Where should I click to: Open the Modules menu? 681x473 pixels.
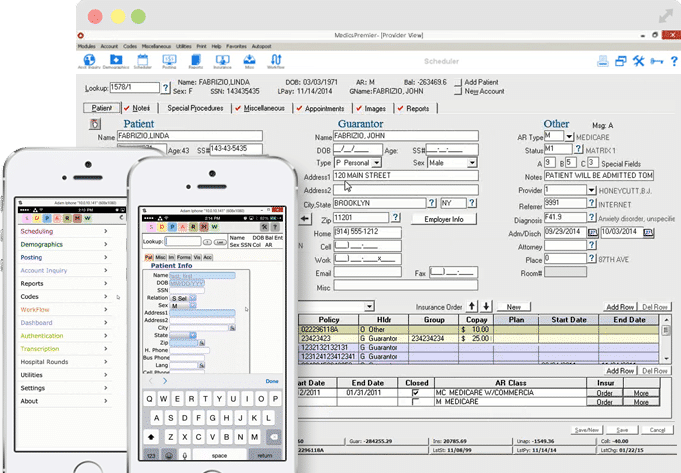click(86, 46)
